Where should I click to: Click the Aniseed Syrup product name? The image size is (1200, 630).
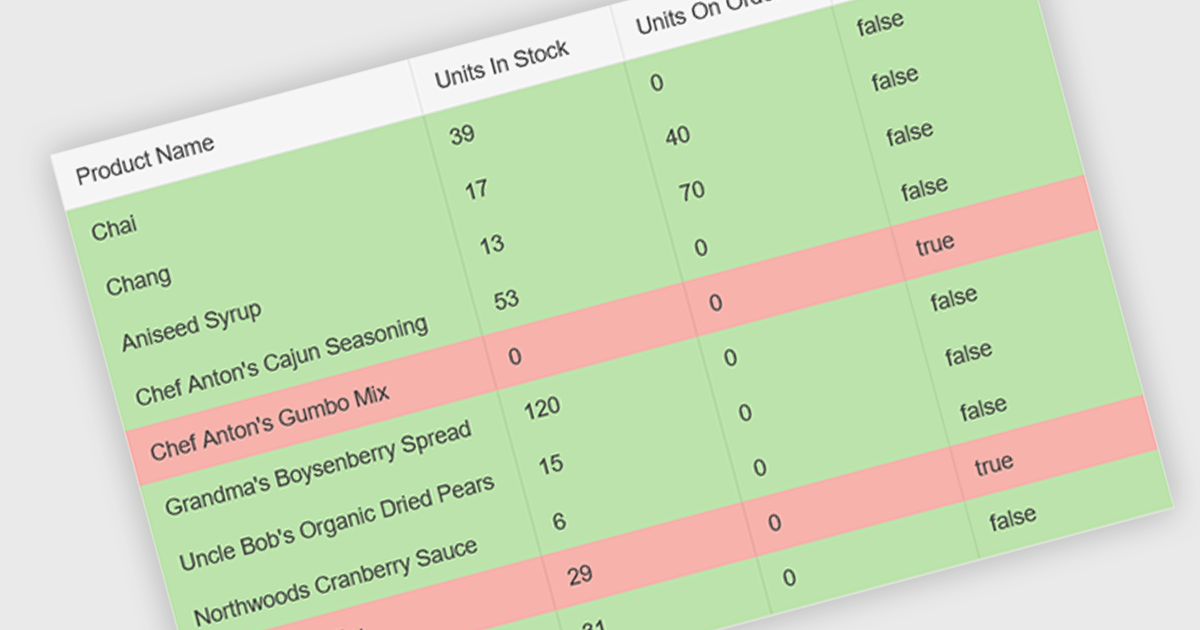point(191,327)
